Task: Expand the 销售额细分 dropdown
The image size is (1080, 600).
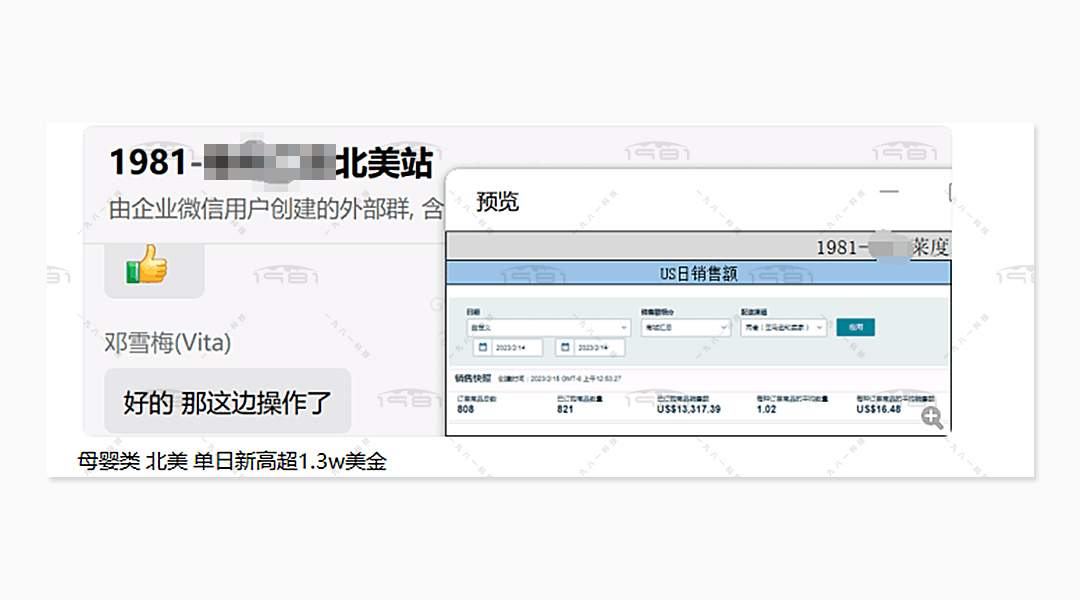Action: tap(687, 327)
